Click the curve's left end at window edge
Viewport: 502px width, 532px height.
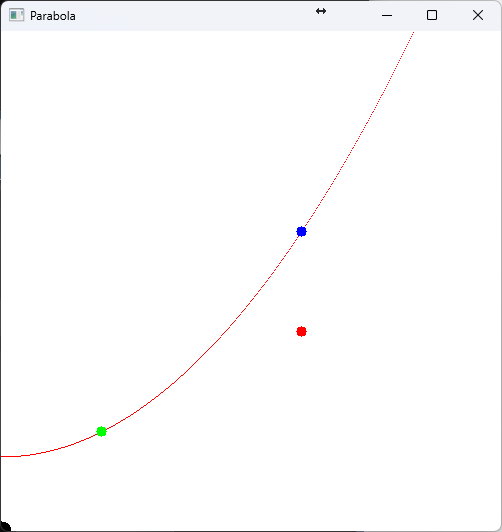pos(3,457)
